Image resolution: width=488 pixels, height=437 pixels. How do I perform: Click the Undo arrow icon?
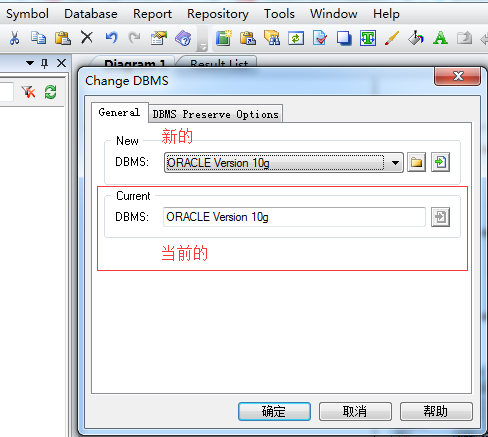111,38
